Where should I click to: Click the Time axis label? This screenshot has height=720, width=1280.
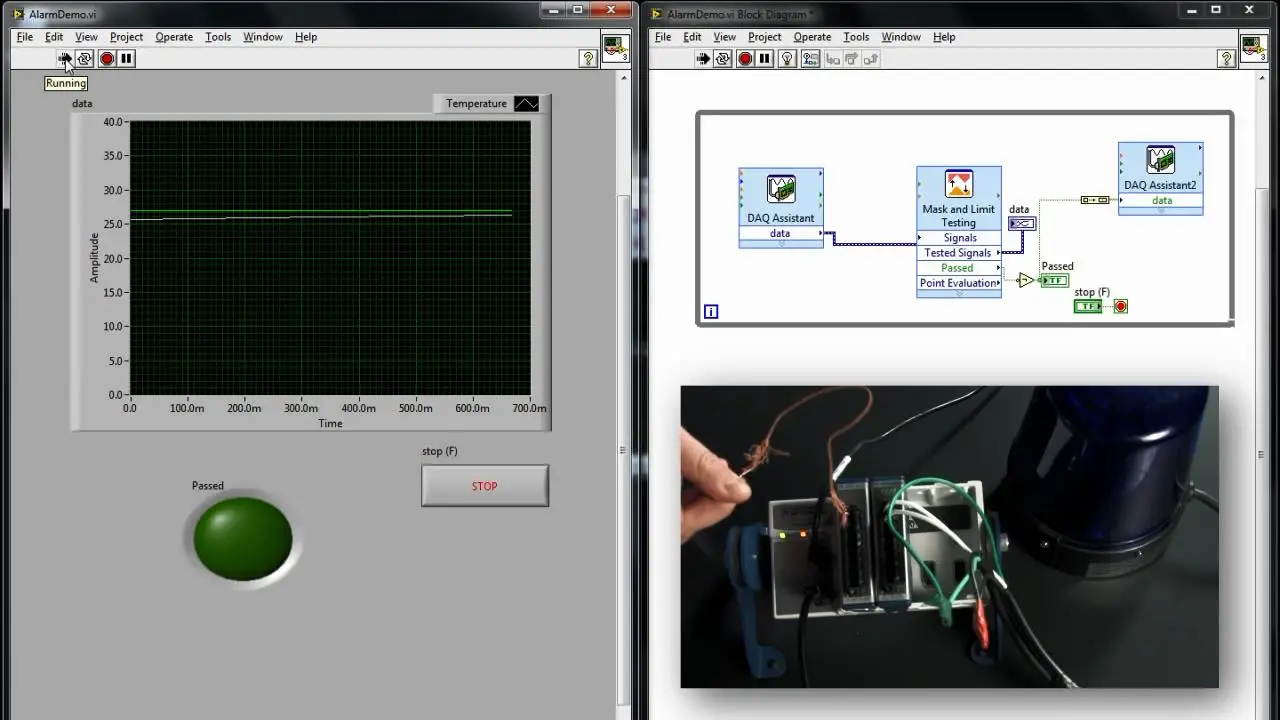pyautogui.click(x=330, y=424)
